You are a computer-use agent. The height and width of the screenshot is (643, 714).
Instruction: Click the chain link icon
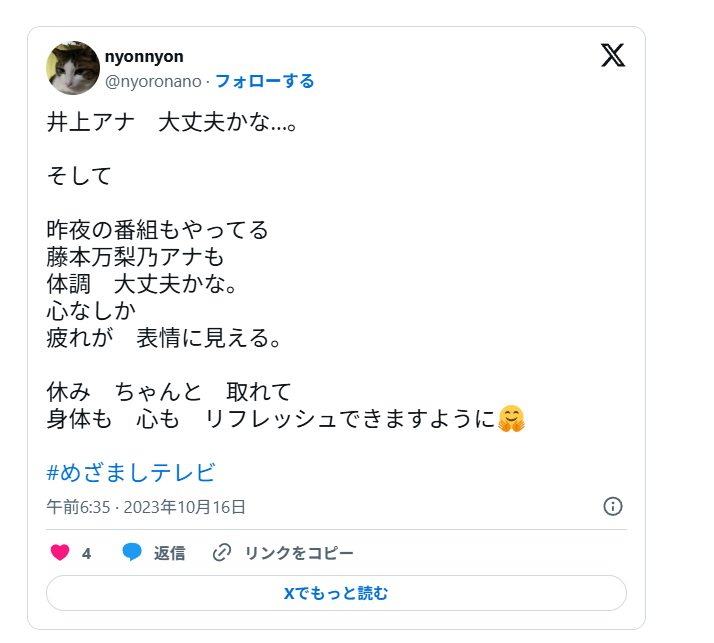(222, 553)
